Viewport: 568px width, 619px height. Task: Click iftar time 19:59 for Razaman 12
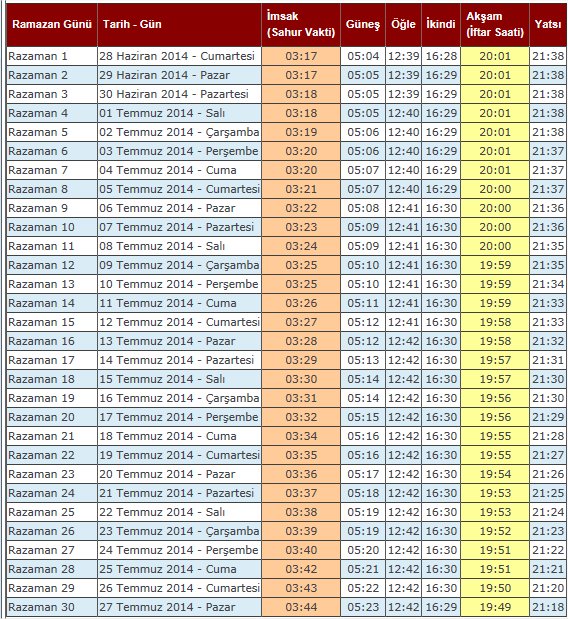click(x=495, y=265)
